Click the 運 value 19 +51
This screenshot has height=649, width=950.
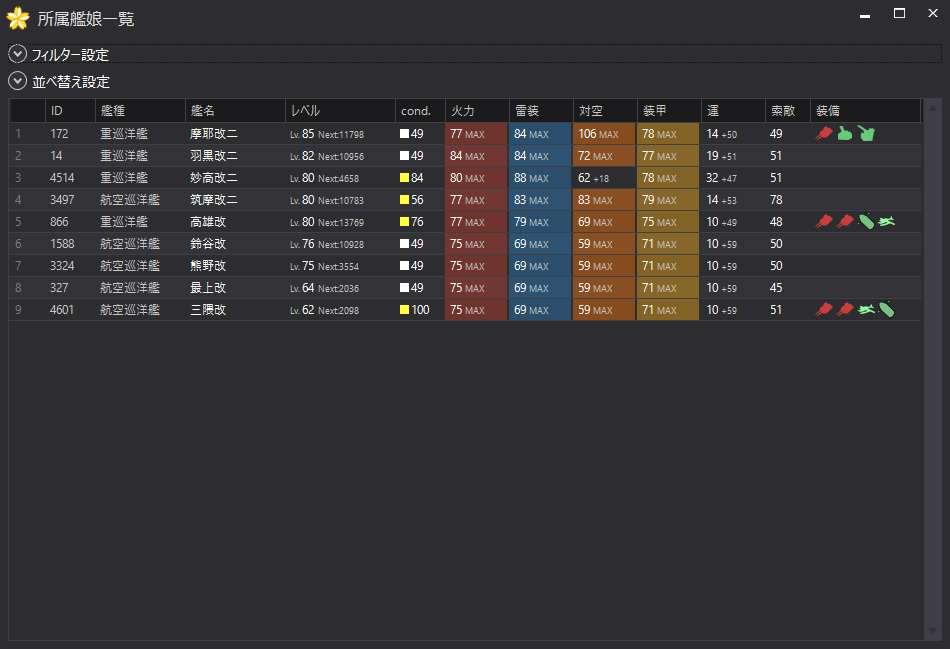722,156
